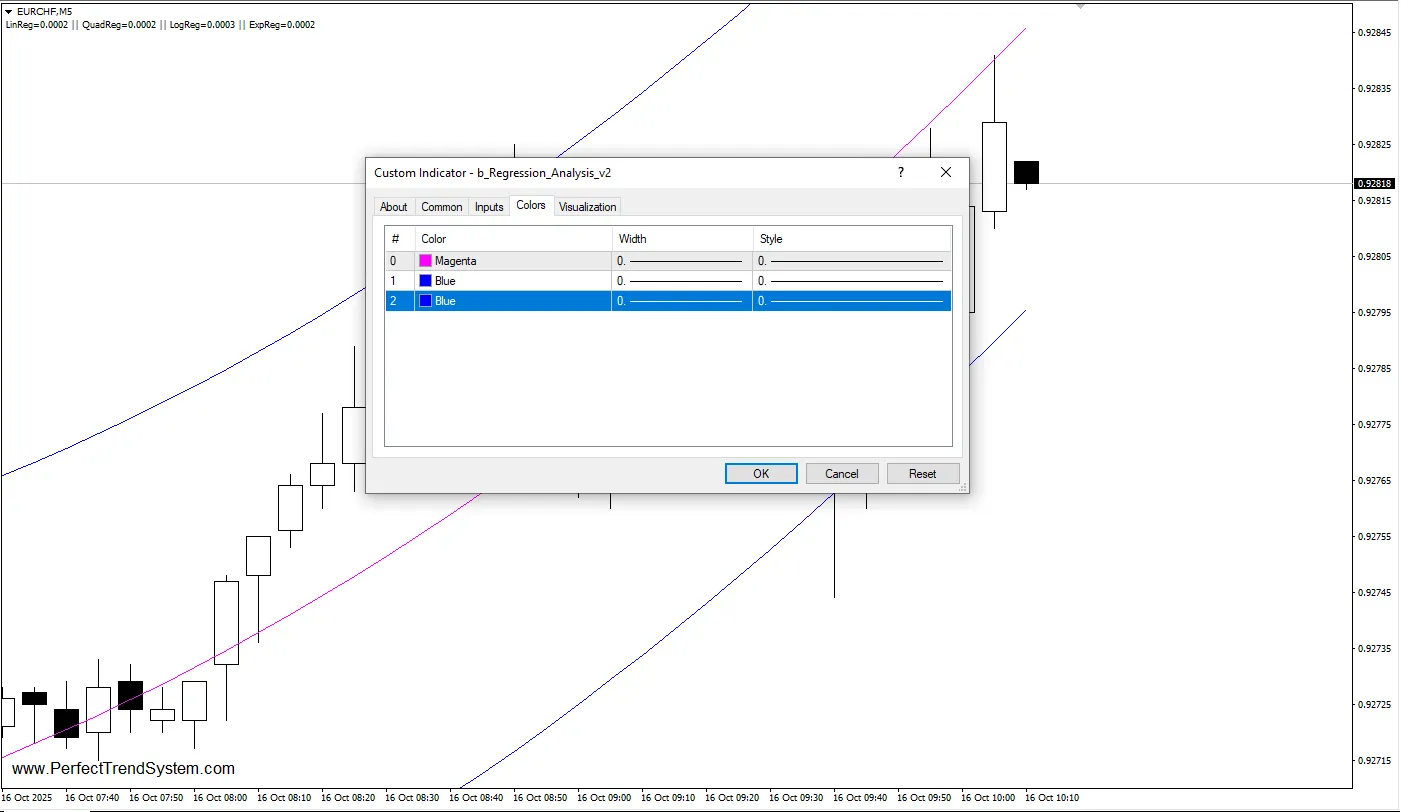The image size is (1401, 812).
Task: Switch to the Visualization tab
Action: point(587,206)
